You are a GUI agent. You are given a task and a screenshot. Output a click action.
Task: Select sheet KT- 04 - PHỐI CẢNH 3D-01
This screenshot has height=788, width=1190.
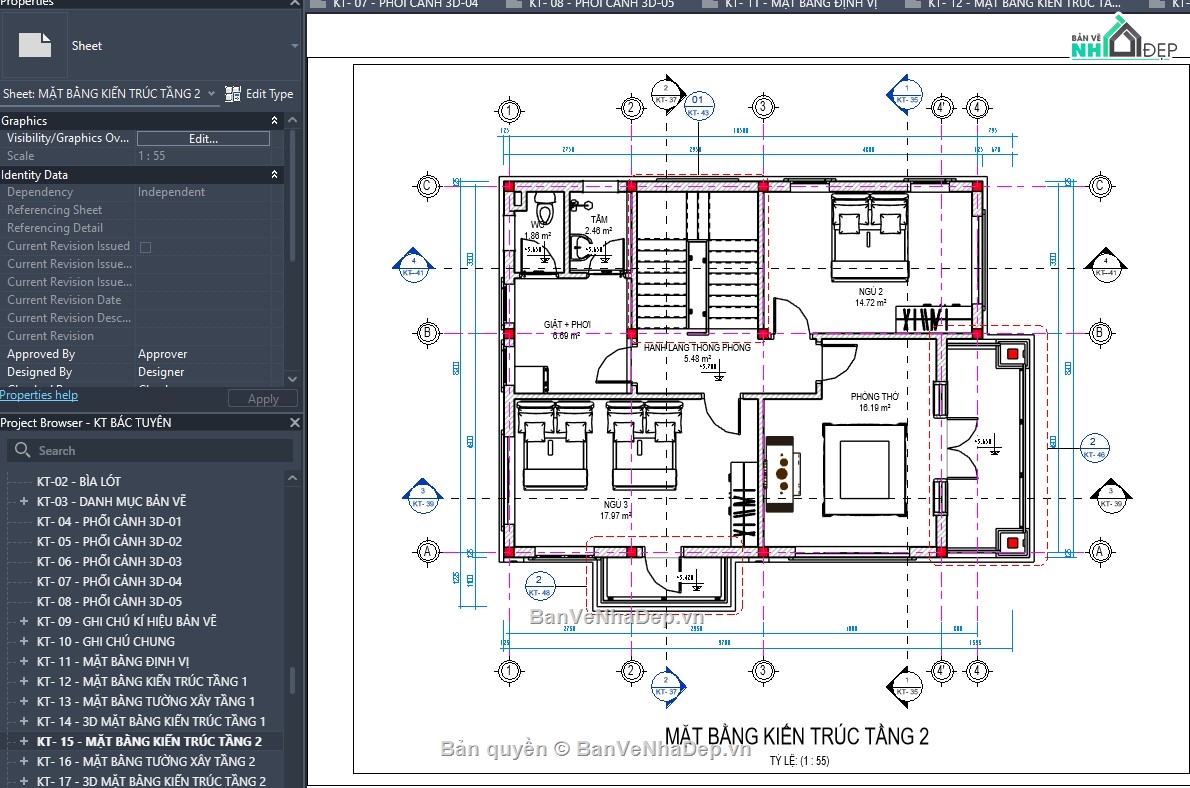(x=109, y=522)
